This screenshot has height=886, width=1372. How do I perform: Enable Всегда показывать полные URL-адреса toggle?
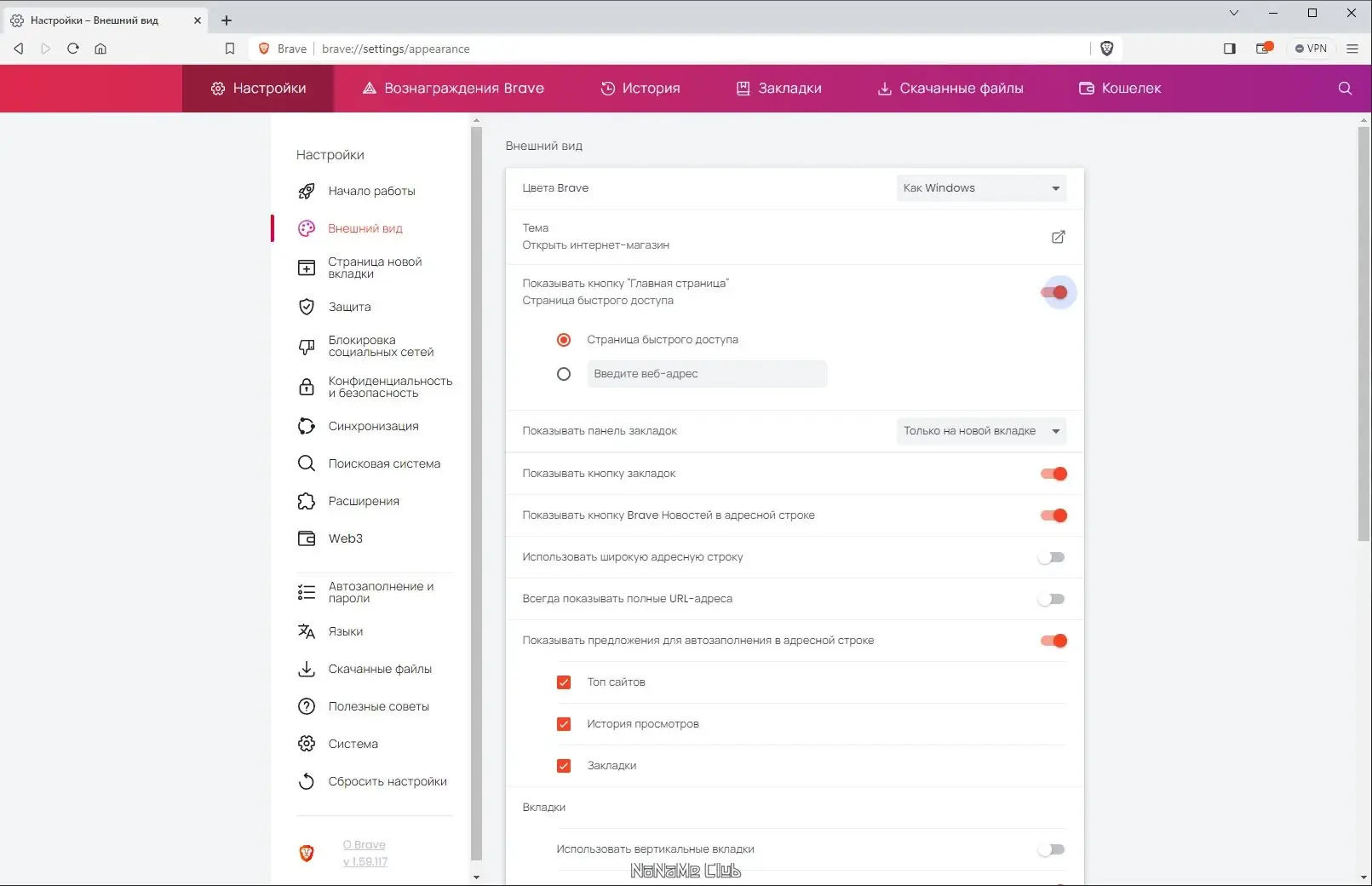click(x=1052, y=599)
